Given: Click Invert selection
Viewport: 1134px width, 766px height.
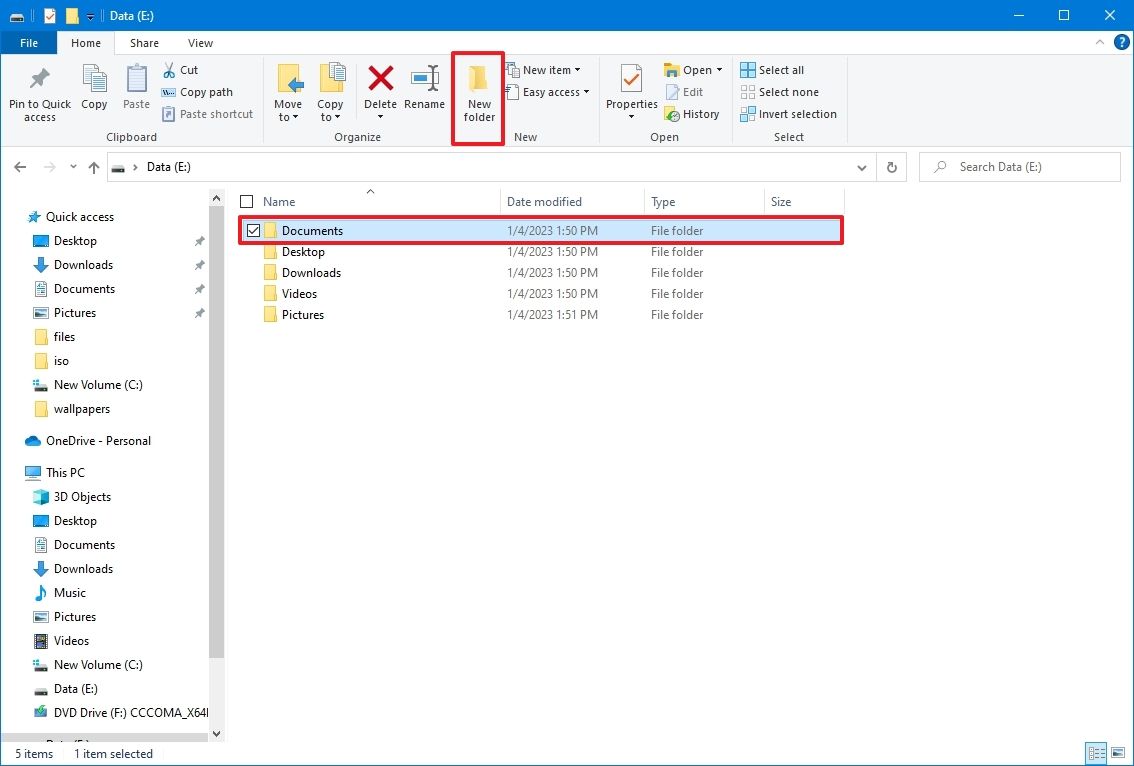Looking at the screenshot, I should [788, 113].
